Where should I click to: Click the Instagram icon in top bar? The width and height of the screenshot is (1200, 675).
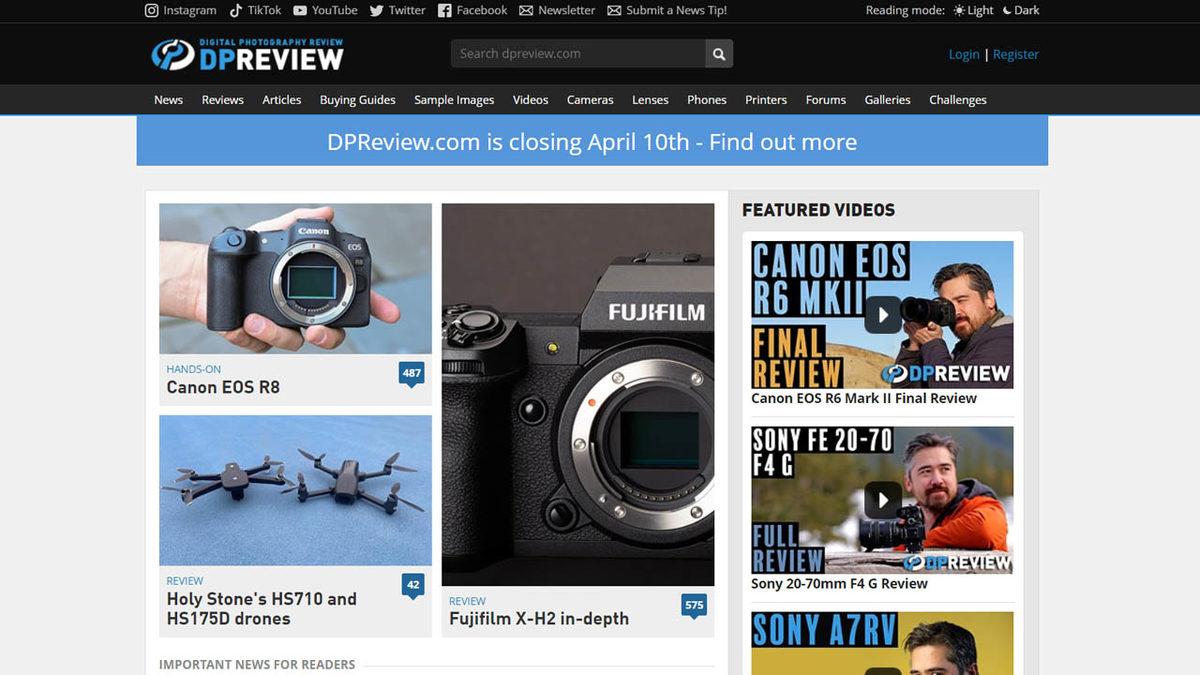click(152, 10)
